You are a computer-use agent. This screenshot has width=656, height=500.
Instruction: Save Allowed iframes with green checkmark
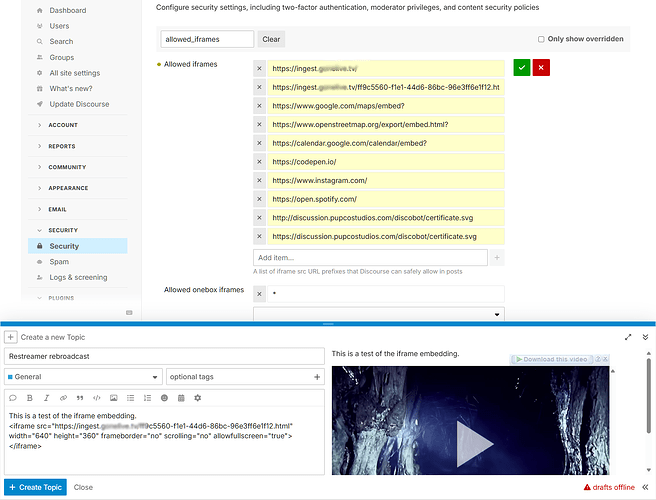522,67
